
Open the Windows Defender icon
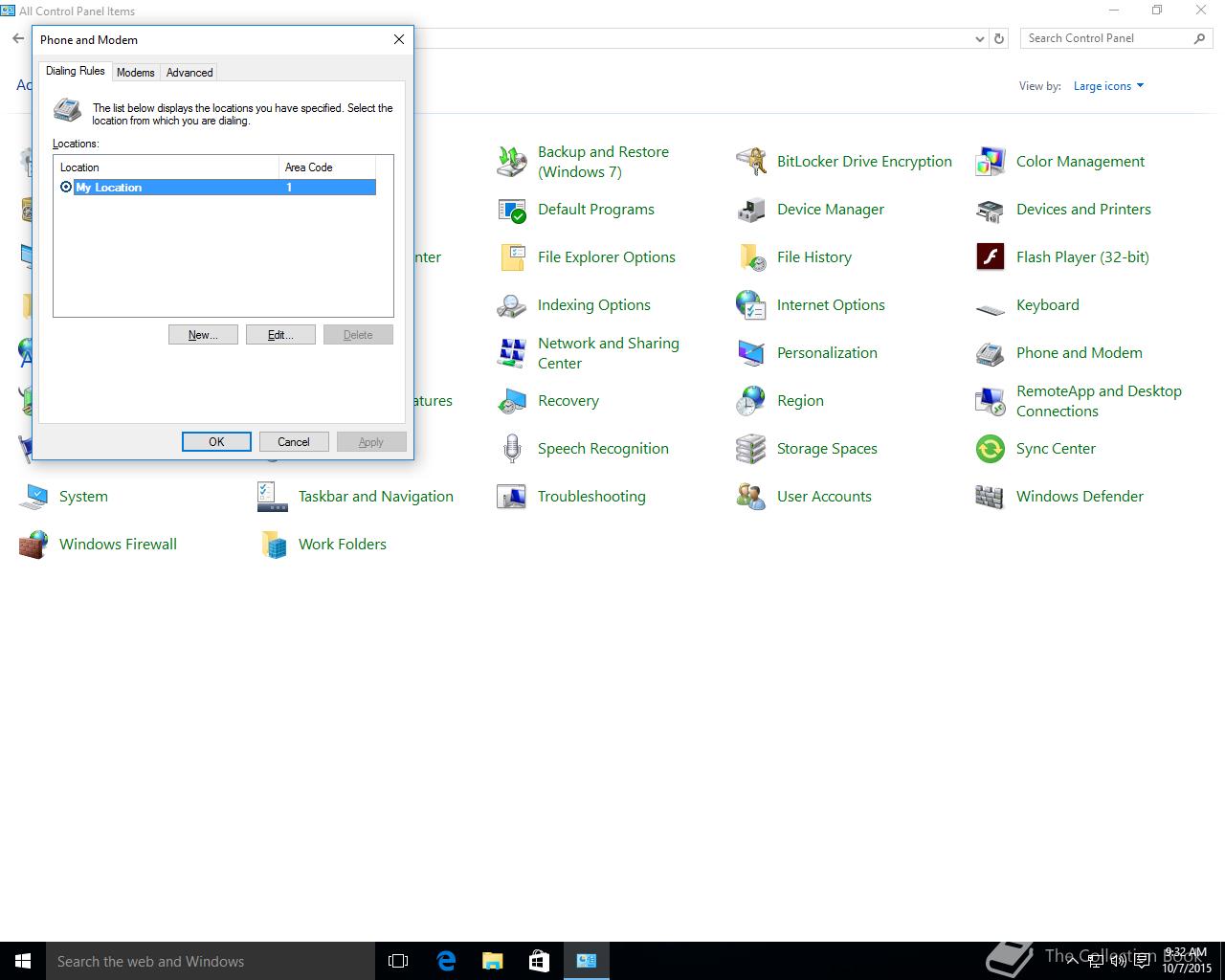coord(991,497)
